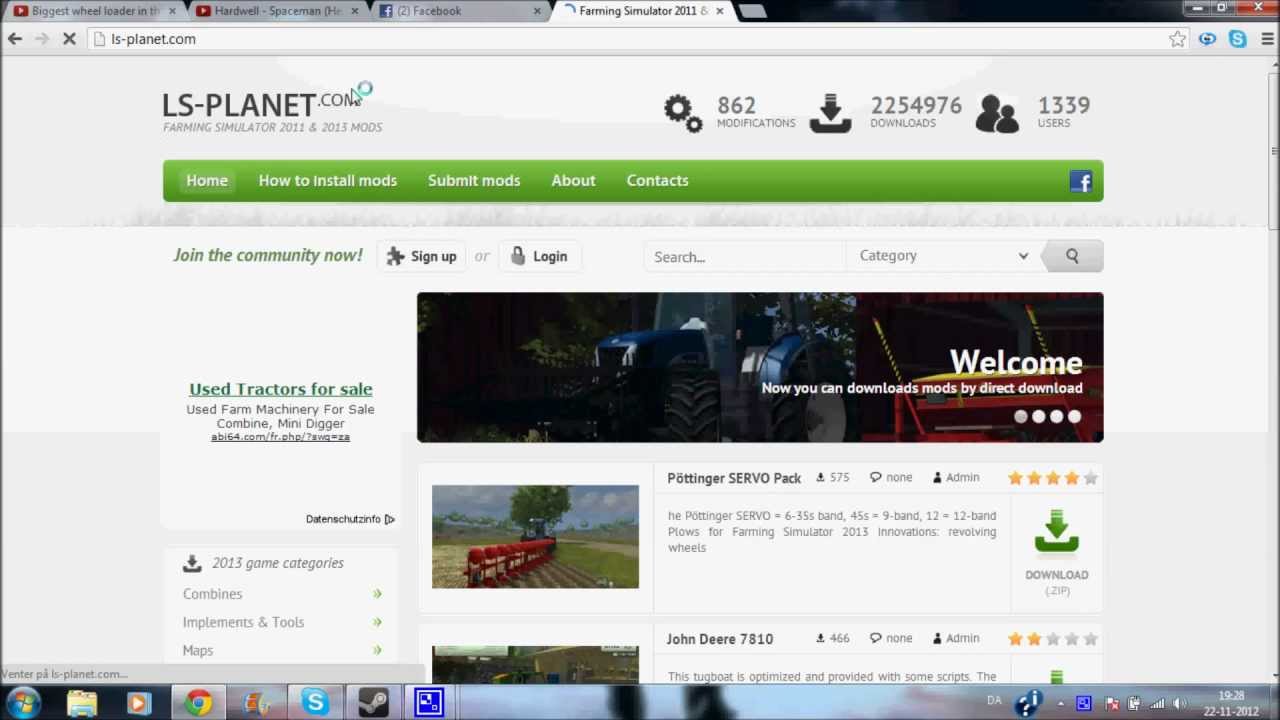Screen dimensions: 1280x720
Task: Select the third banner slide dot
Action: 1057,416
